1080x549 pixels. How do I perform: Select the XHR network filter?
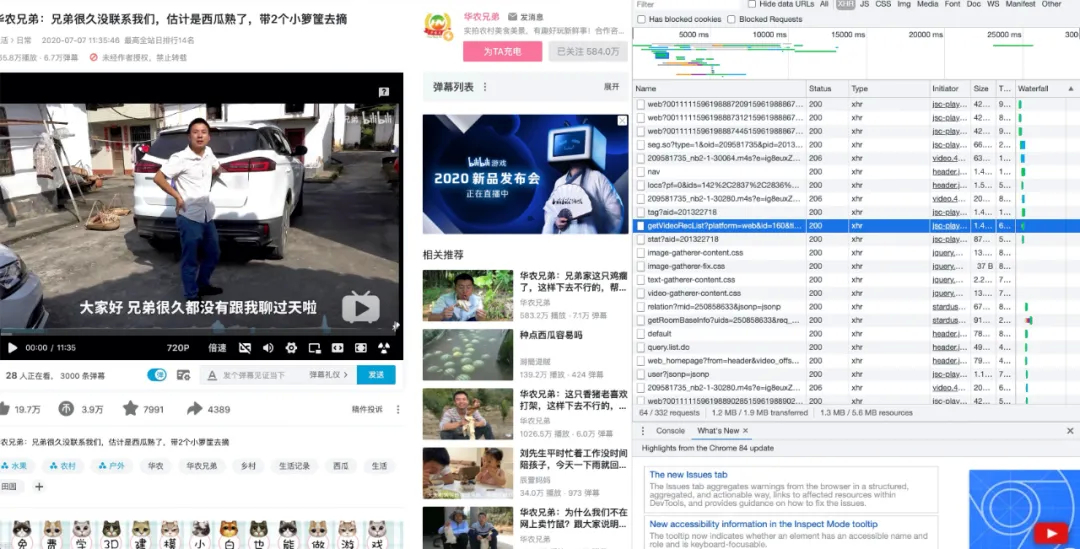[845, 4]
